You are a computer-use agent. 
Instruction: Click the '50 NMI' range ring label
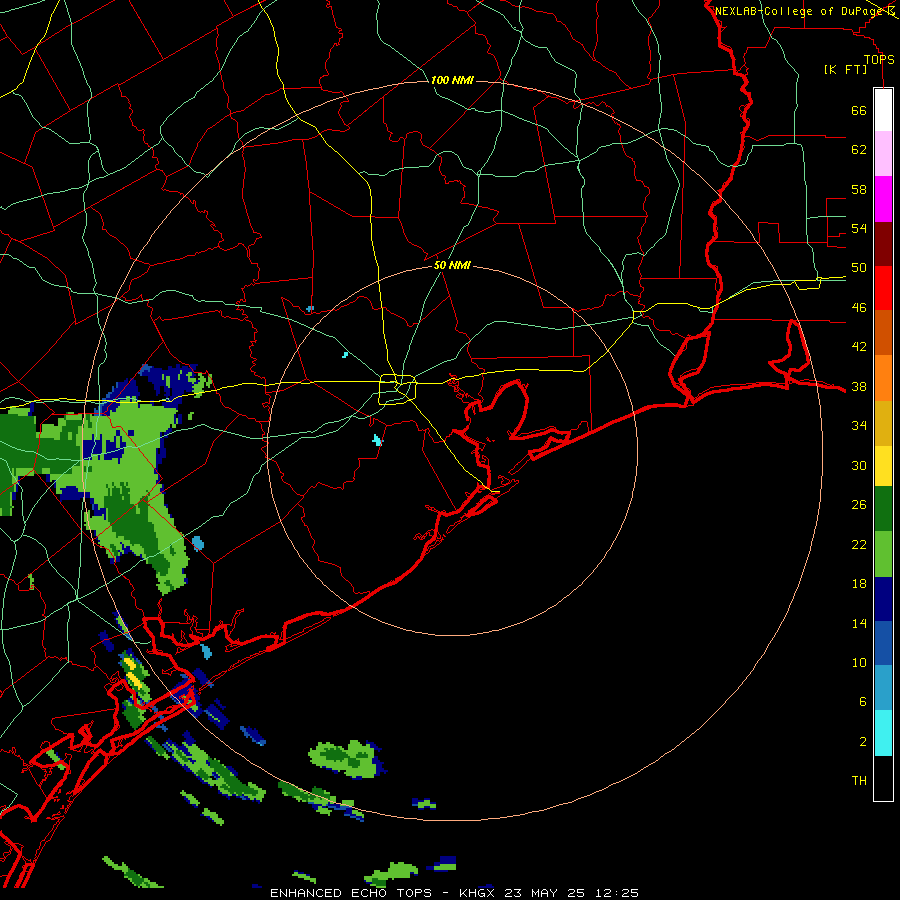click(x=452, y=265)
